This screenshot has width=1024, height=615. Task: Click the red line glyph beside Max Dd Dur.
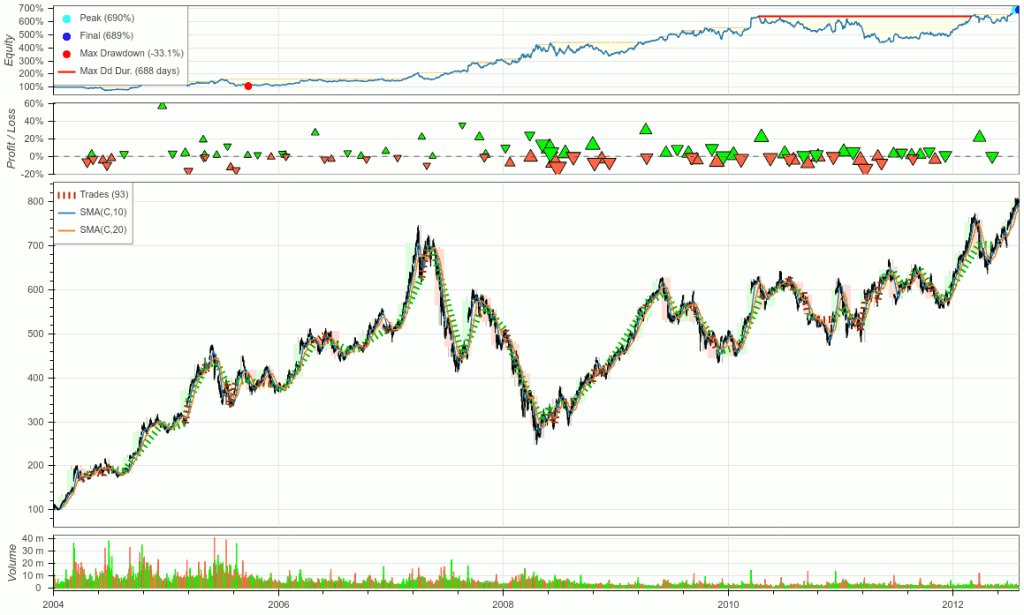coord(66,70)
